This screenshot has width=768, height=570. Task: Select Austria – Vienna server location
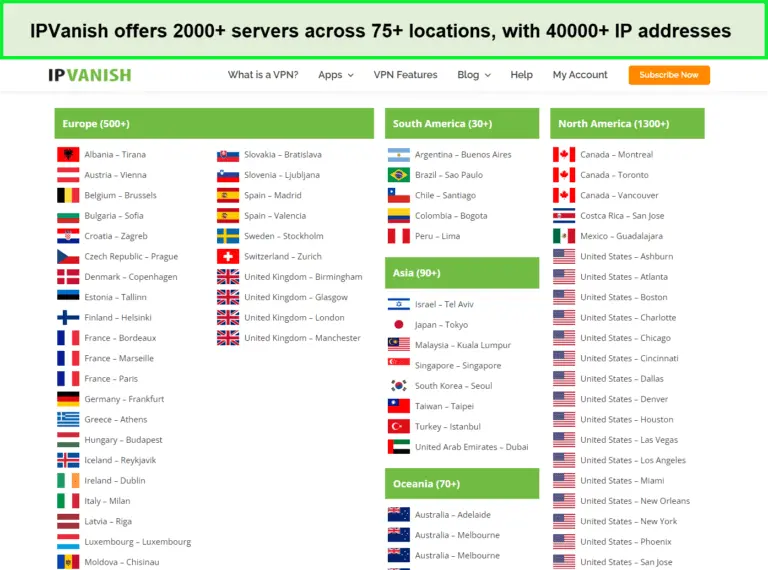click(115, 175)
